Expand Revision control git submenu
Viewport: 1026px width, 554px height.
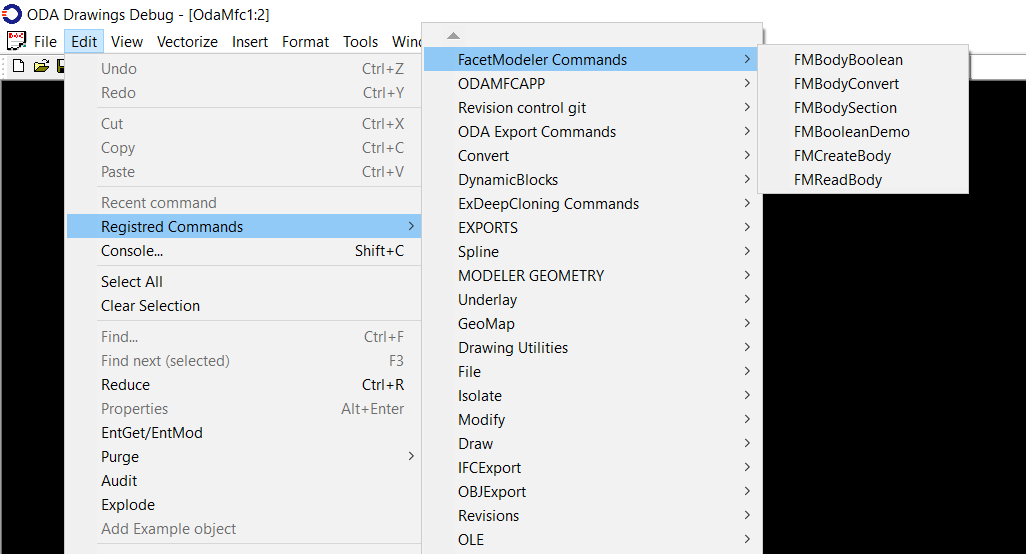[590, 108]
